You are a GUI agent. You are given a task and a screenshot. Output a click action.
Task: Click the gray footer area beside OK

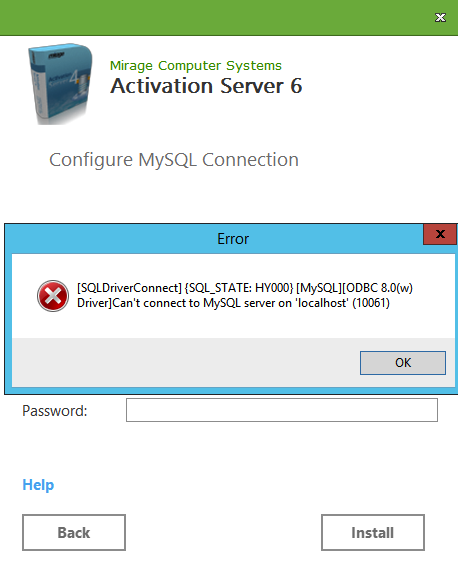(185, 363)
